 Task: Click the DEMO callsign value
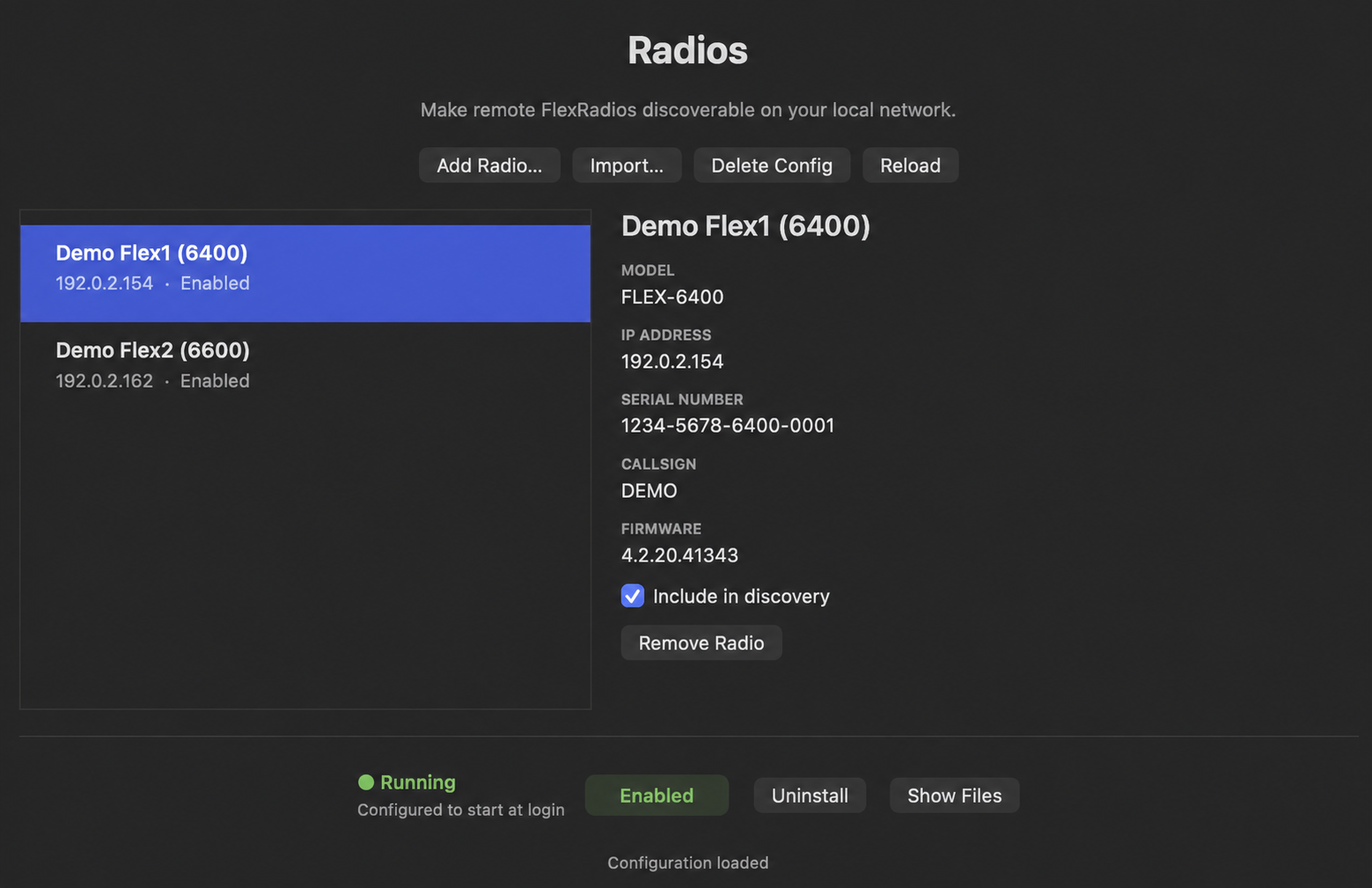(x=649, y=491)
